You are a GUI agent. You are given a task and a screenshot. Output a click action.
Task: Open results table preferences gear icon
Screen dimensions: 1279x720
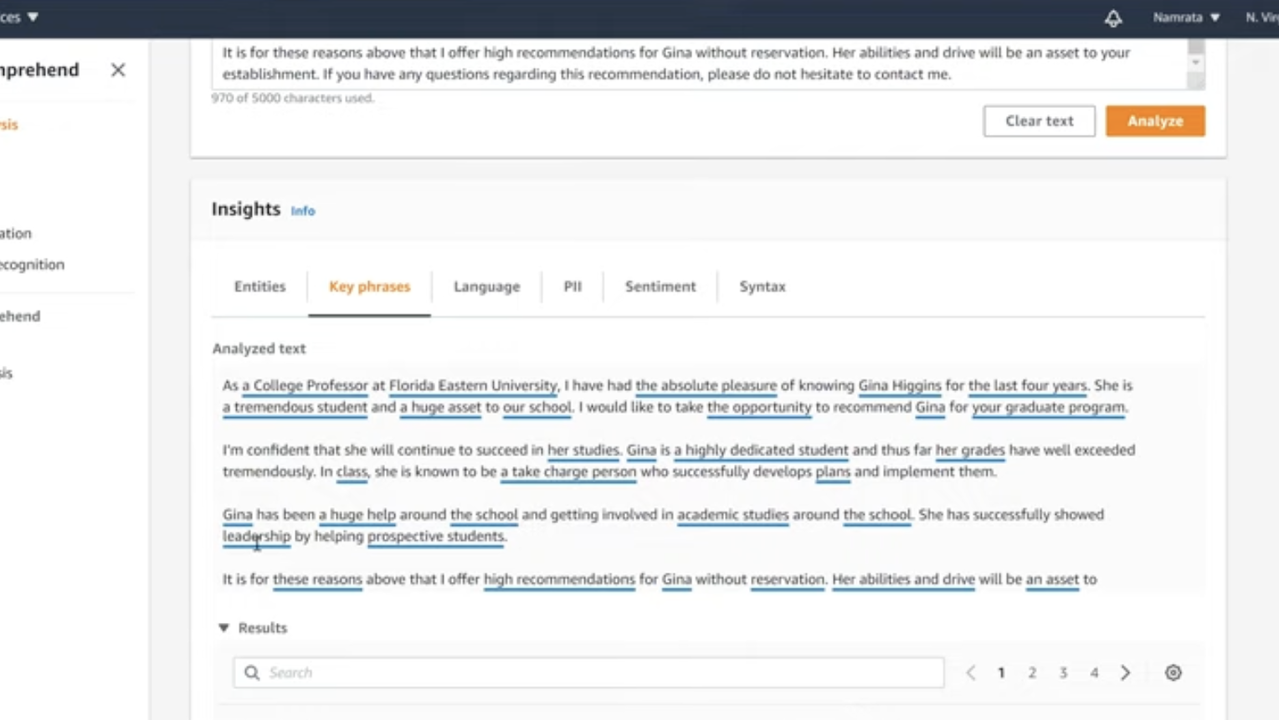click(x=1172, y=672)
